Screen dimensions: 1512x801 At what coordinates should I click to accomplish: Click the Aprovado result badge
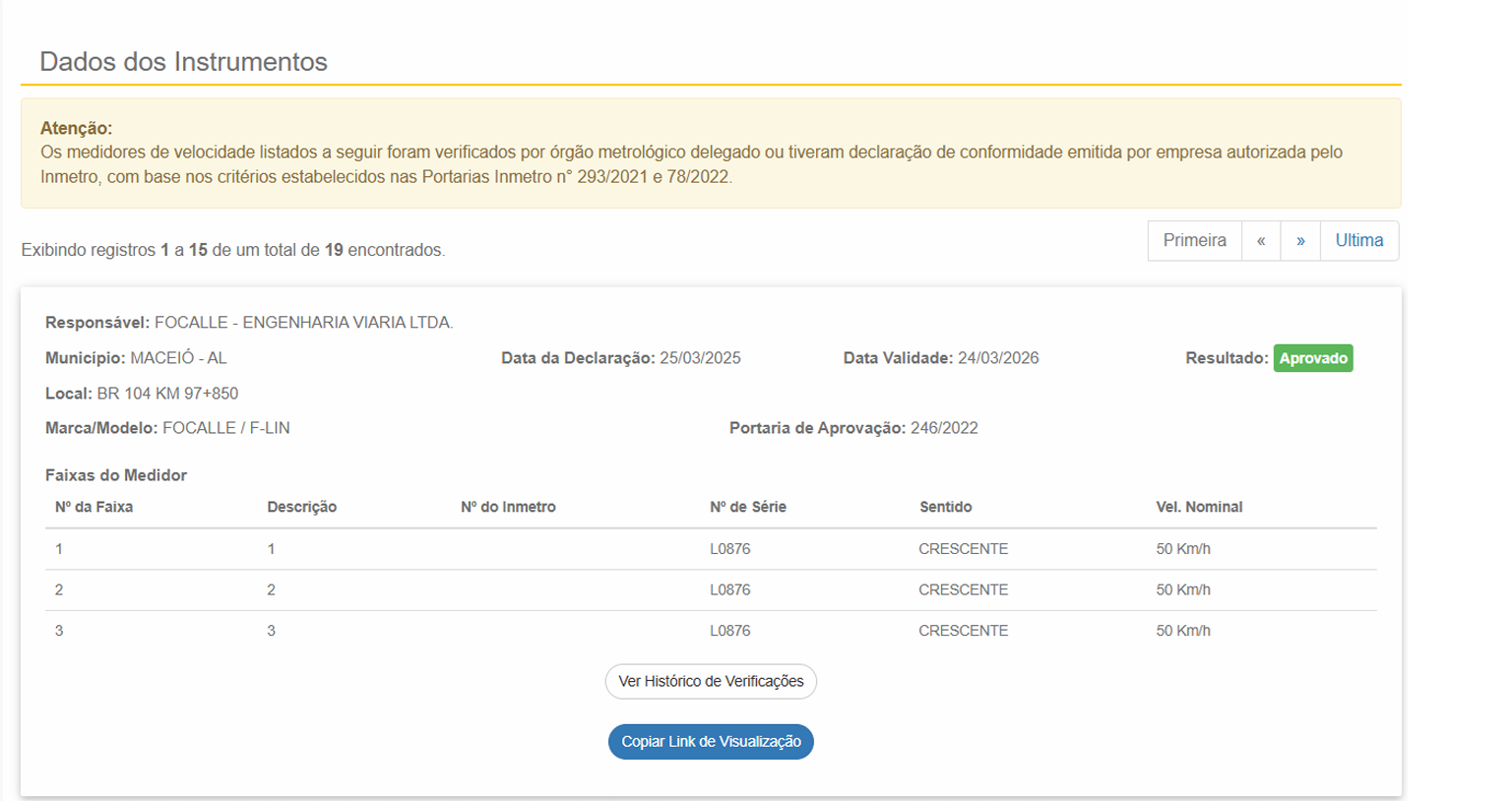click(1313, 358)
